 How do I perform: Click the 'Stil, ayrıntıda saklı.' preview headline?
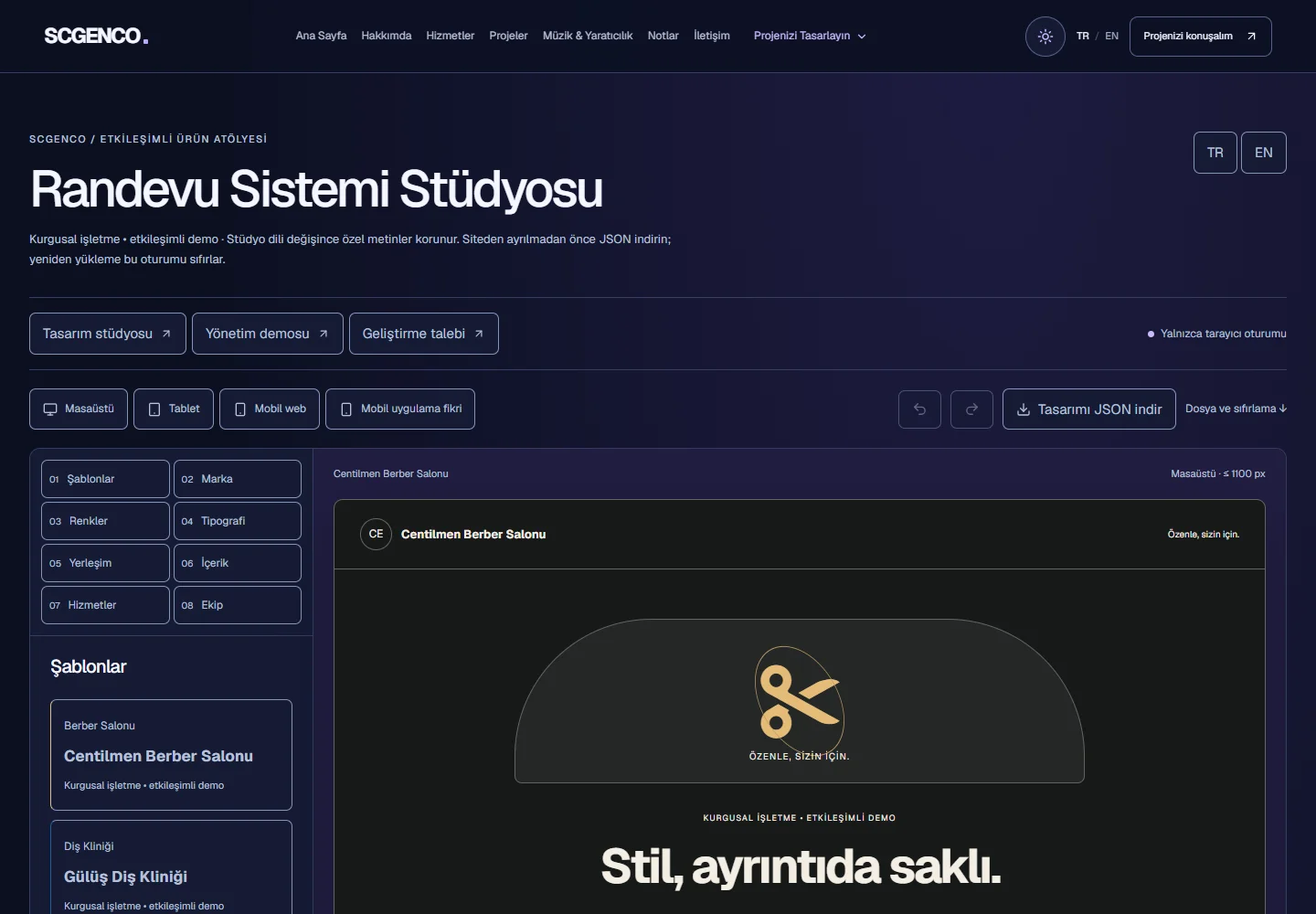(x=801, y=866)
